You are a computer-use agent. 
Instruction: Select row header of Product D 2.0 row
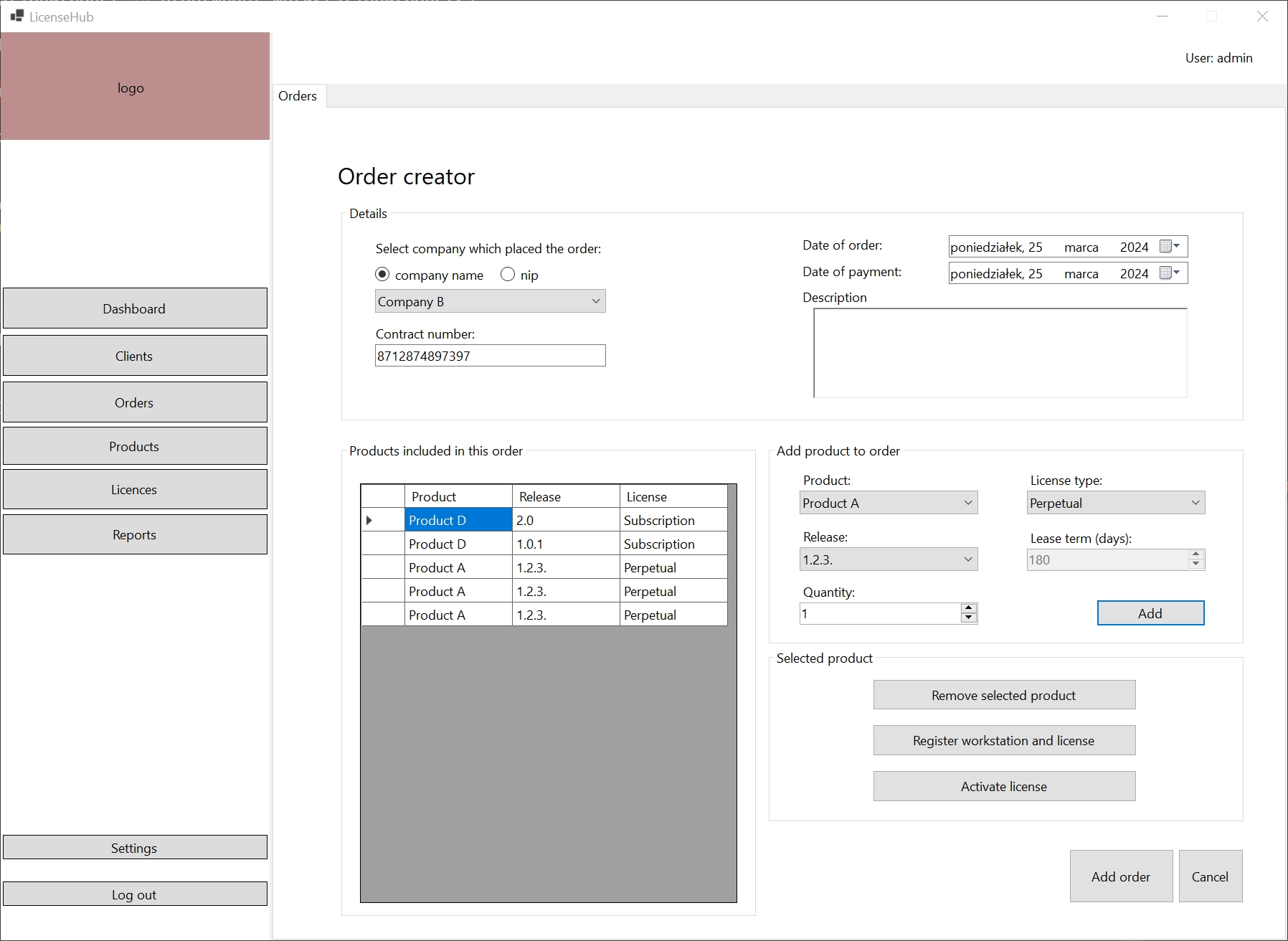pos(383,520)
